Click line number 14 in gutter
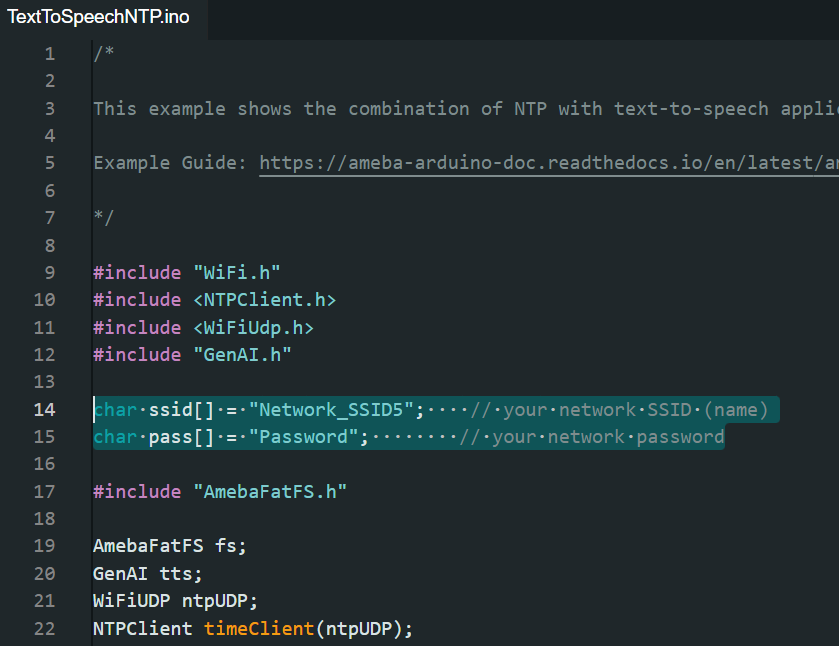 (x=44, y=409)
